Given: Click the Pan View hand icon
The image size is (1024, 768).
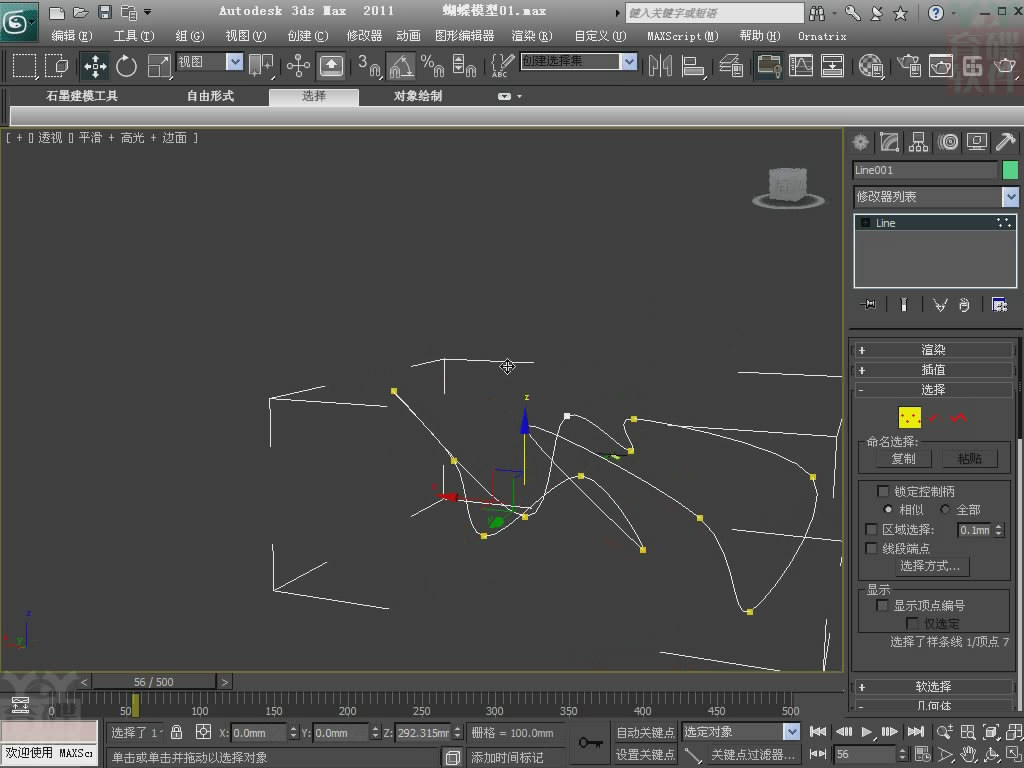Looking at the screenshot, I should coord(968,755).
